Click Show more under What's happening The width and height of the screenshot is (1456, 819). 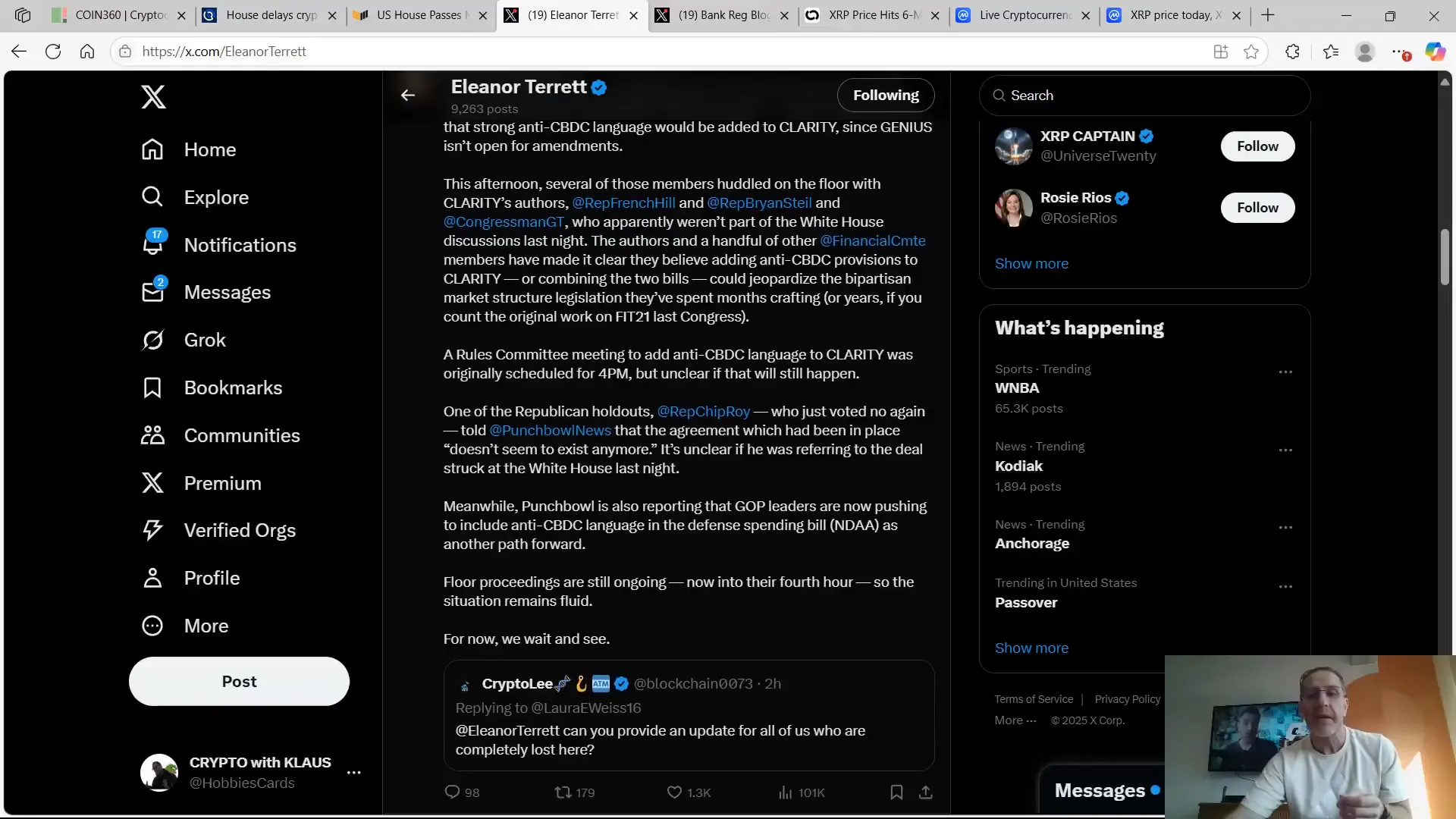click(x=1031, y=648)
